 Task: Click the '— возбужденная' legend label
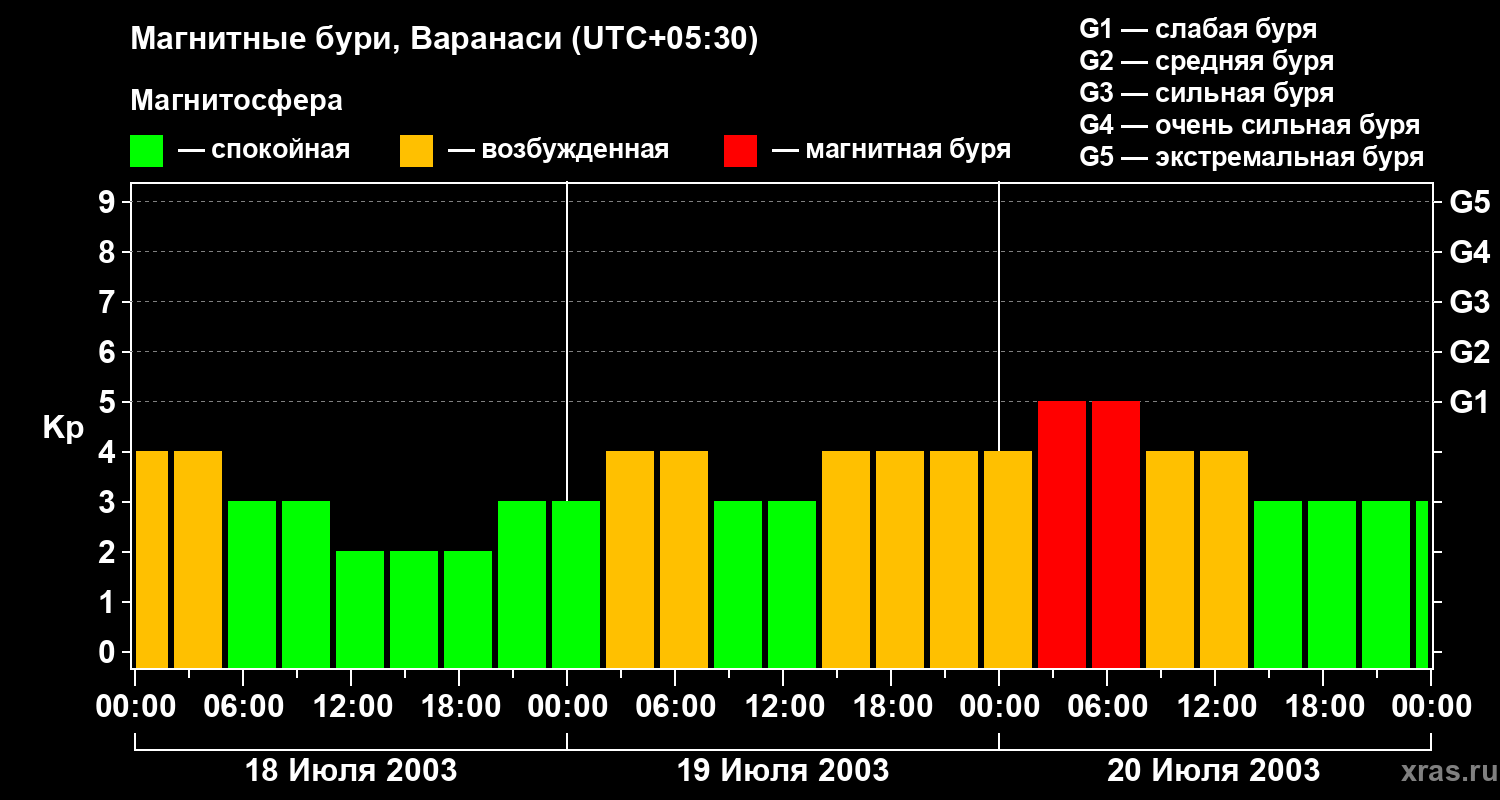click(x=558, y=151)
